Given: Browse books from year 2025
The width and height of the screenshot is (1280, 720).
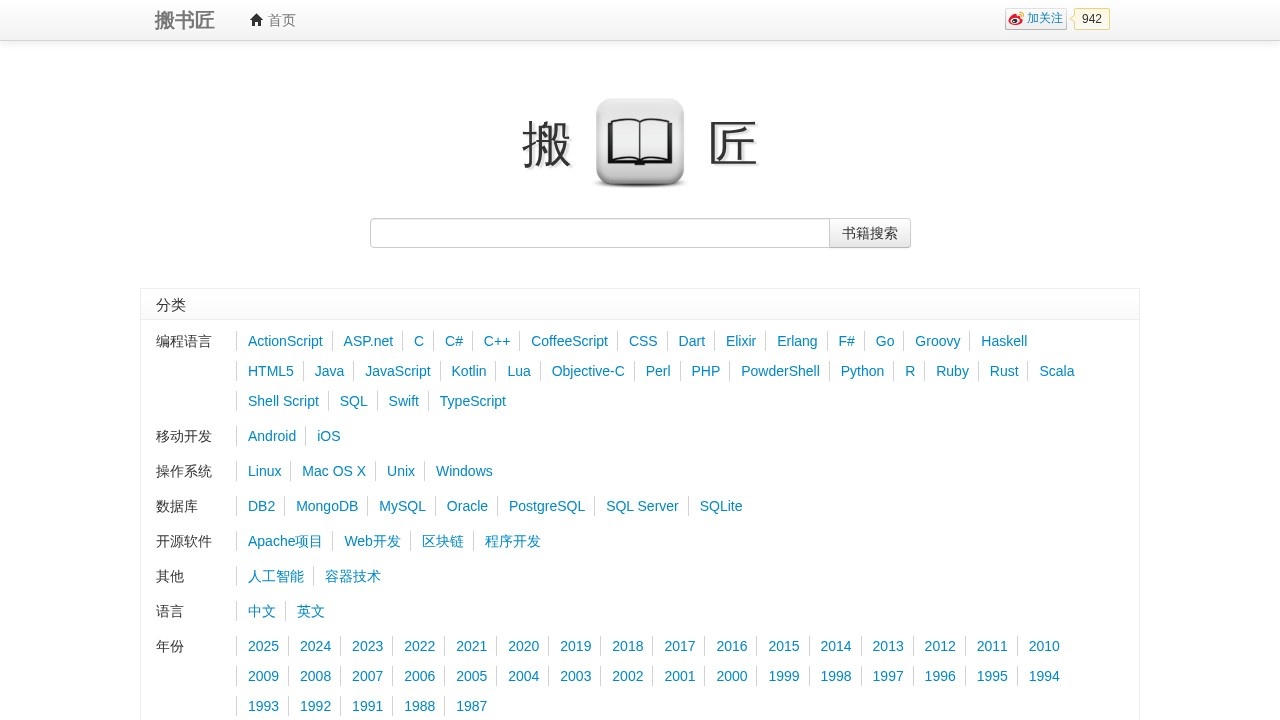Looking at the screenshot, I should coord(263,646).
